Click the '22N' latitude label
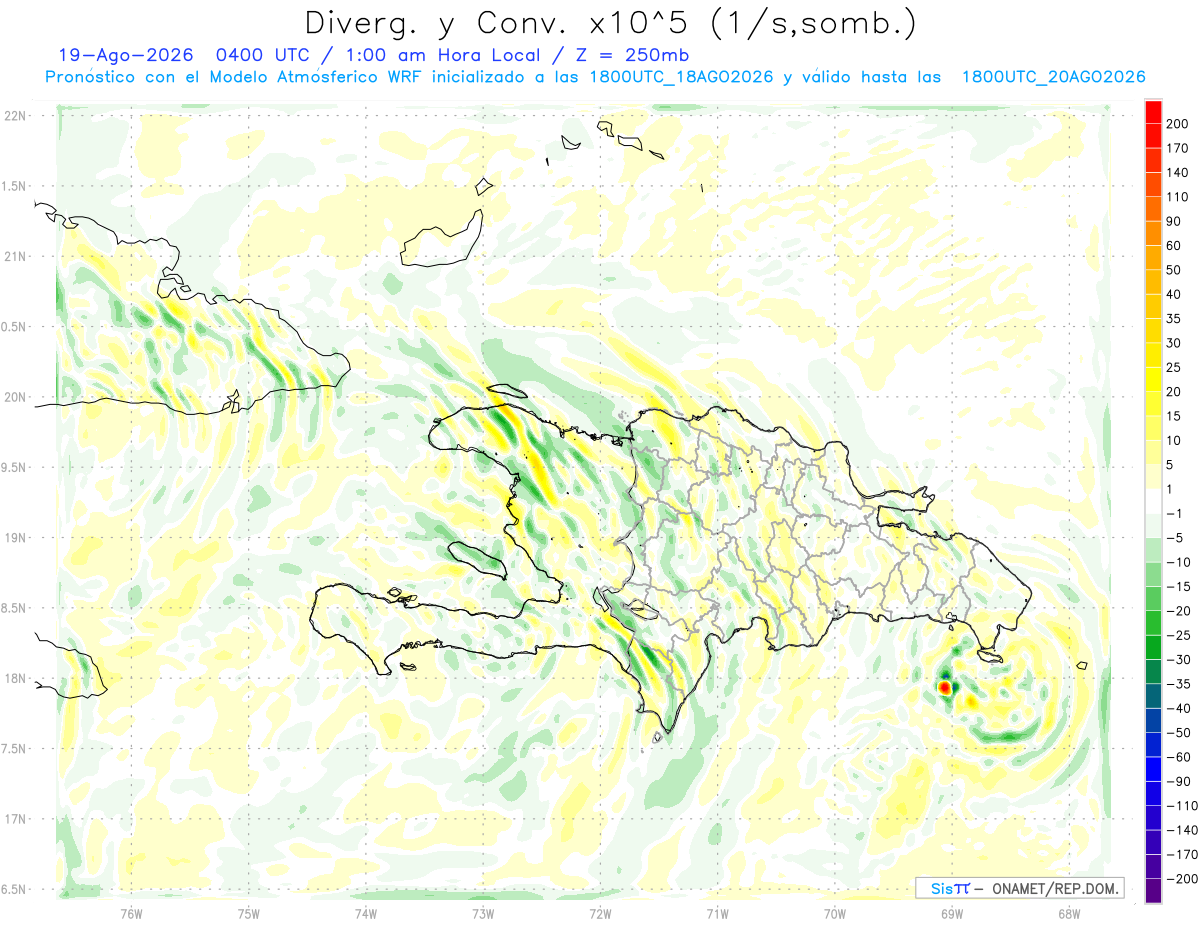This screenshot has height=927, width=1200. point(16,116)
